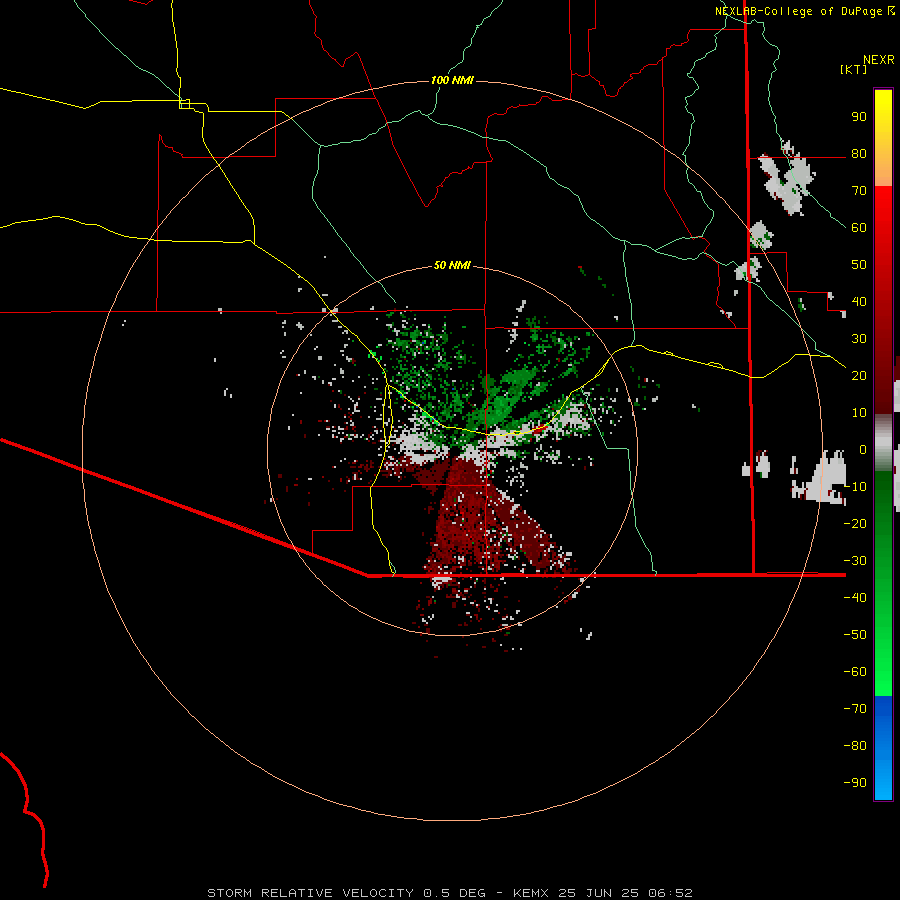Click the STORM RELATIVE VELOCITY 0.5 DEG caption

coord(346,893)
